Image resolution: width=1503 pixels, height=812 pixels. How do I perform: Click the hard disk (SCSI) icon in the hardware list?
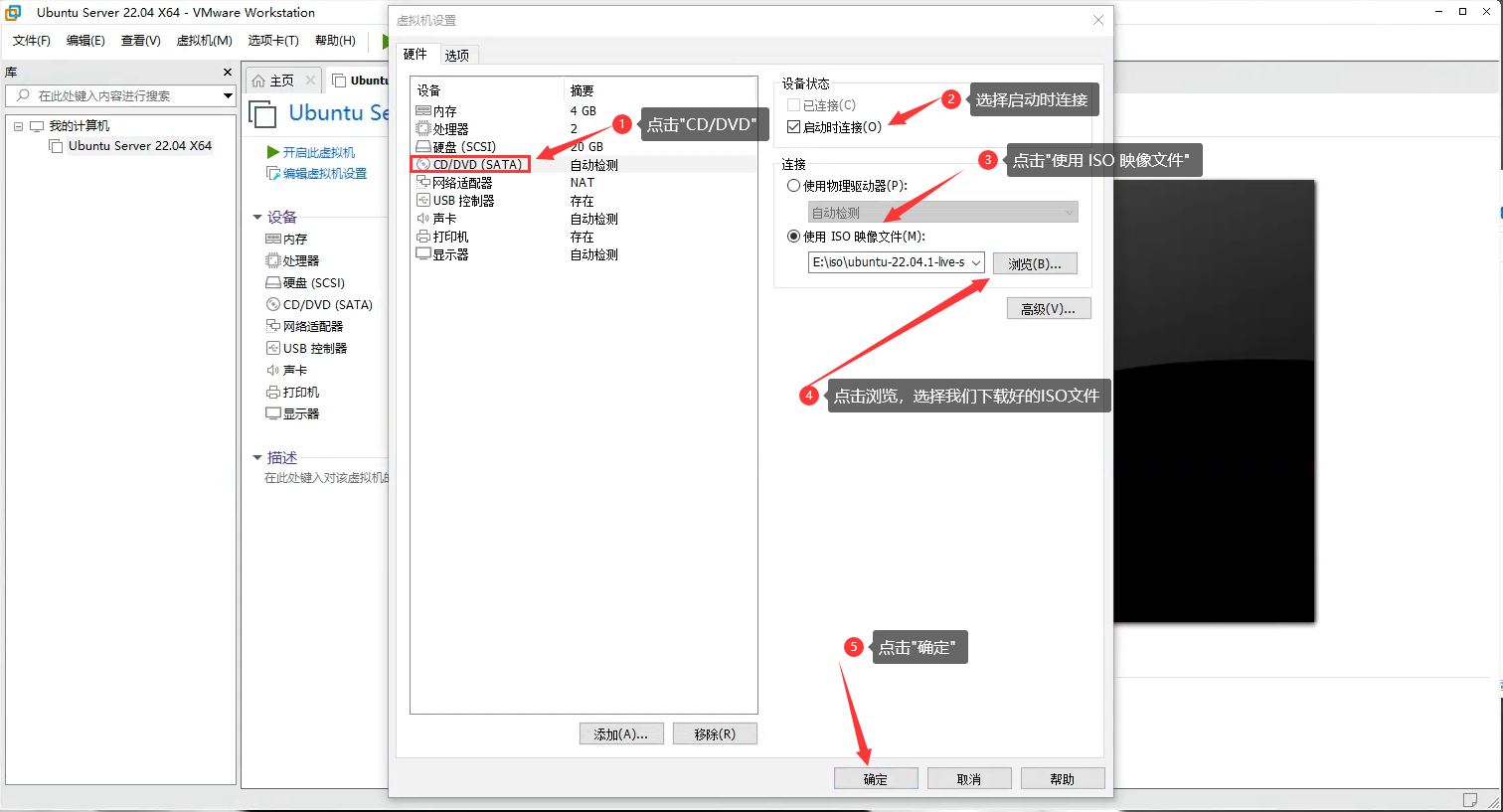click(423, 147)
